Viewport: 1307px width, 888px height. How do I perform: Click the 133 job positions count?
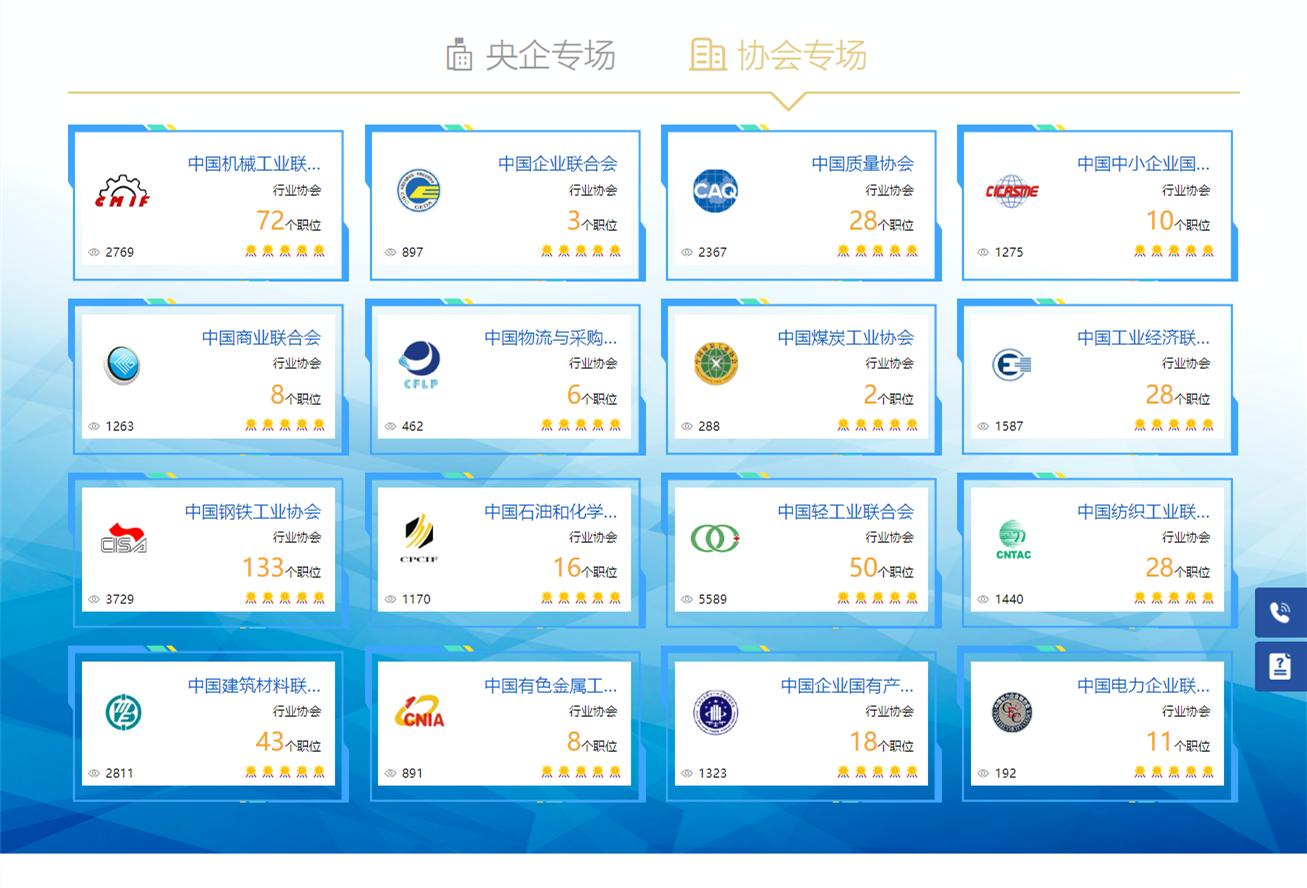point(263,568)
